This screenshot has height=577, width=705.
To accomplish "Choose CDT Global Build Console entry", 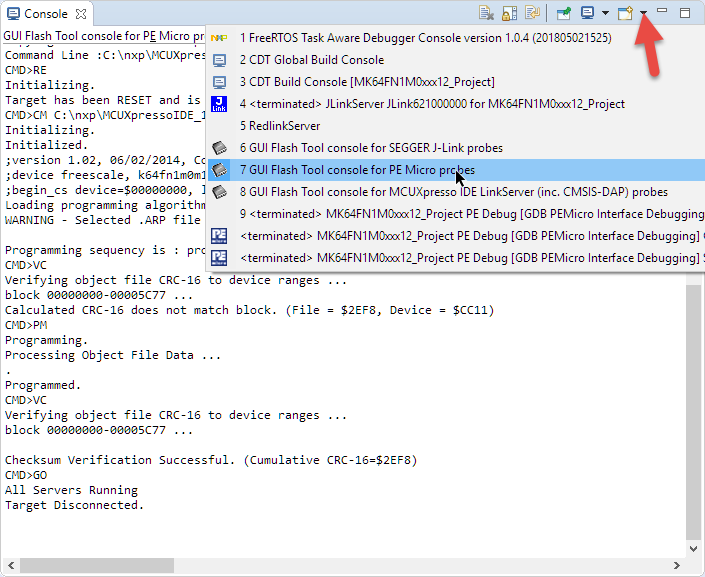I will coord(311,60).
